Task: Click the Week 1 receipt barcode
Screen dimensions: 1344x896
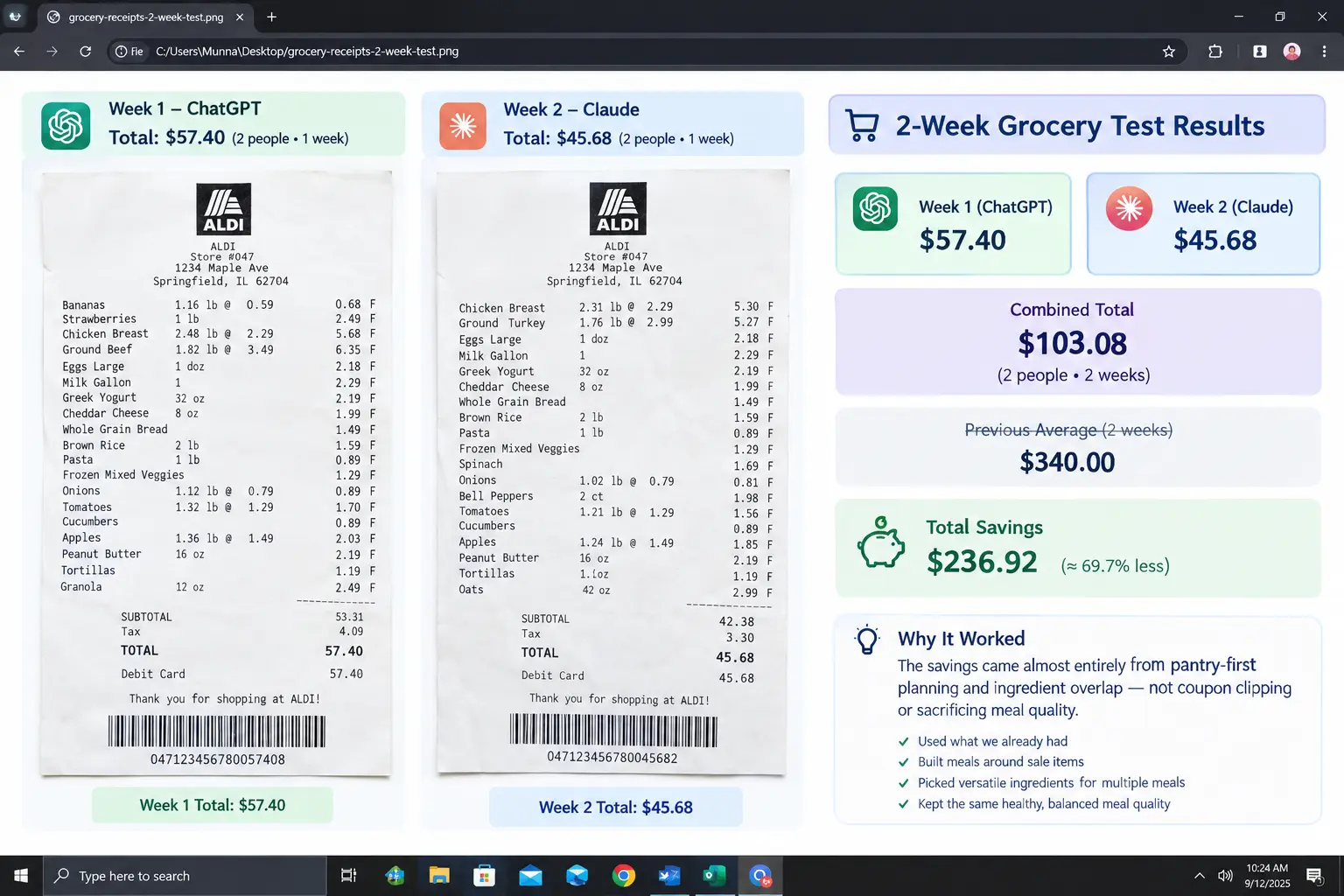Action: 217,731
